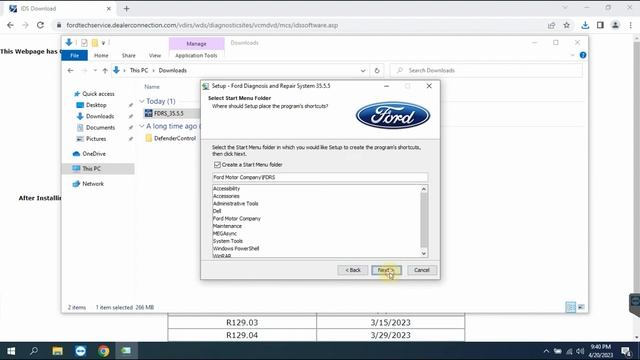Select Dell in the folder list

coord(217,211)
